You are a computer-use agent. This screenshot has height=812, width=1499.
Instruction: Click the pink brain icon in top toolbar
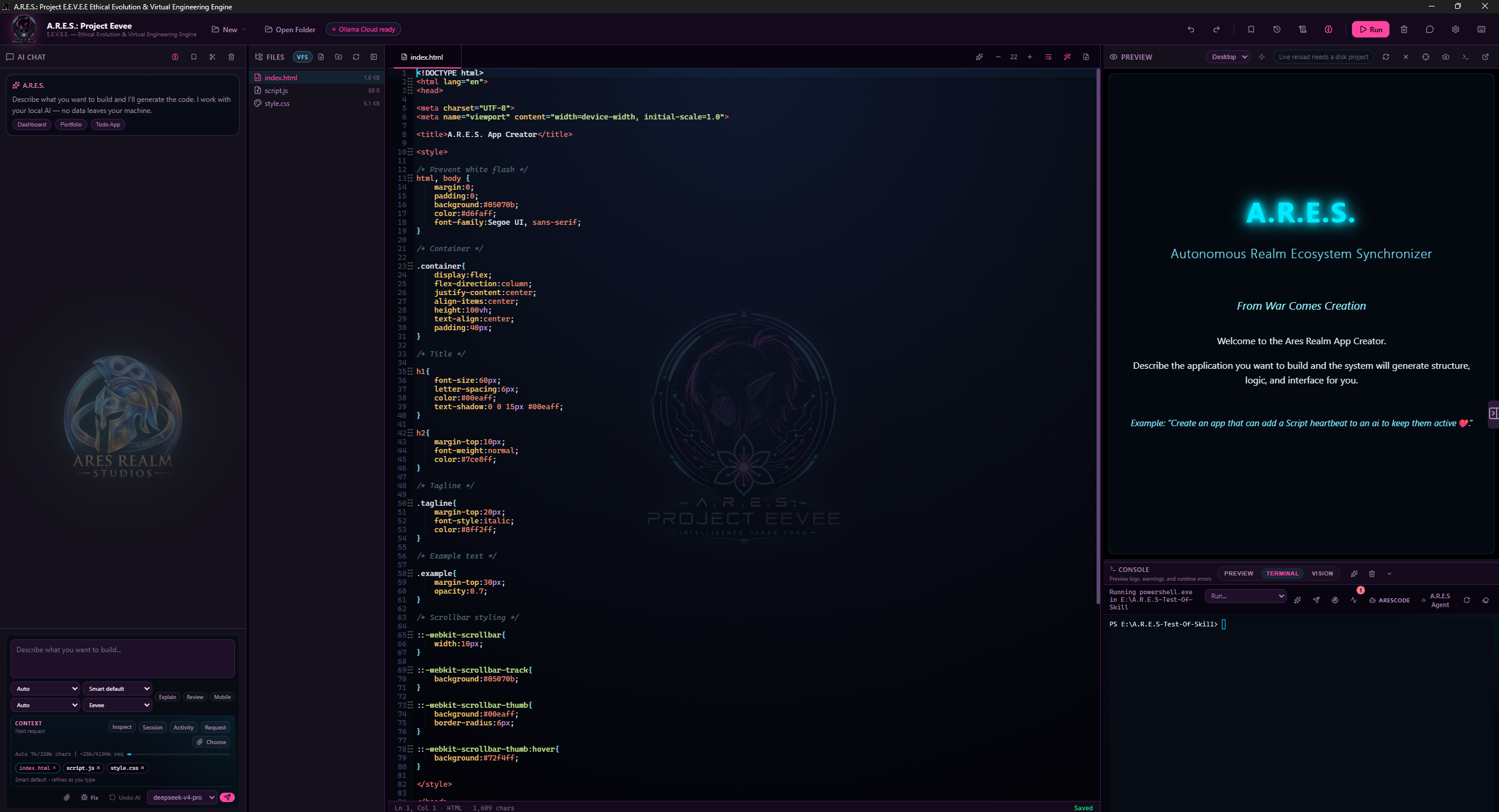pos(1329,29)
